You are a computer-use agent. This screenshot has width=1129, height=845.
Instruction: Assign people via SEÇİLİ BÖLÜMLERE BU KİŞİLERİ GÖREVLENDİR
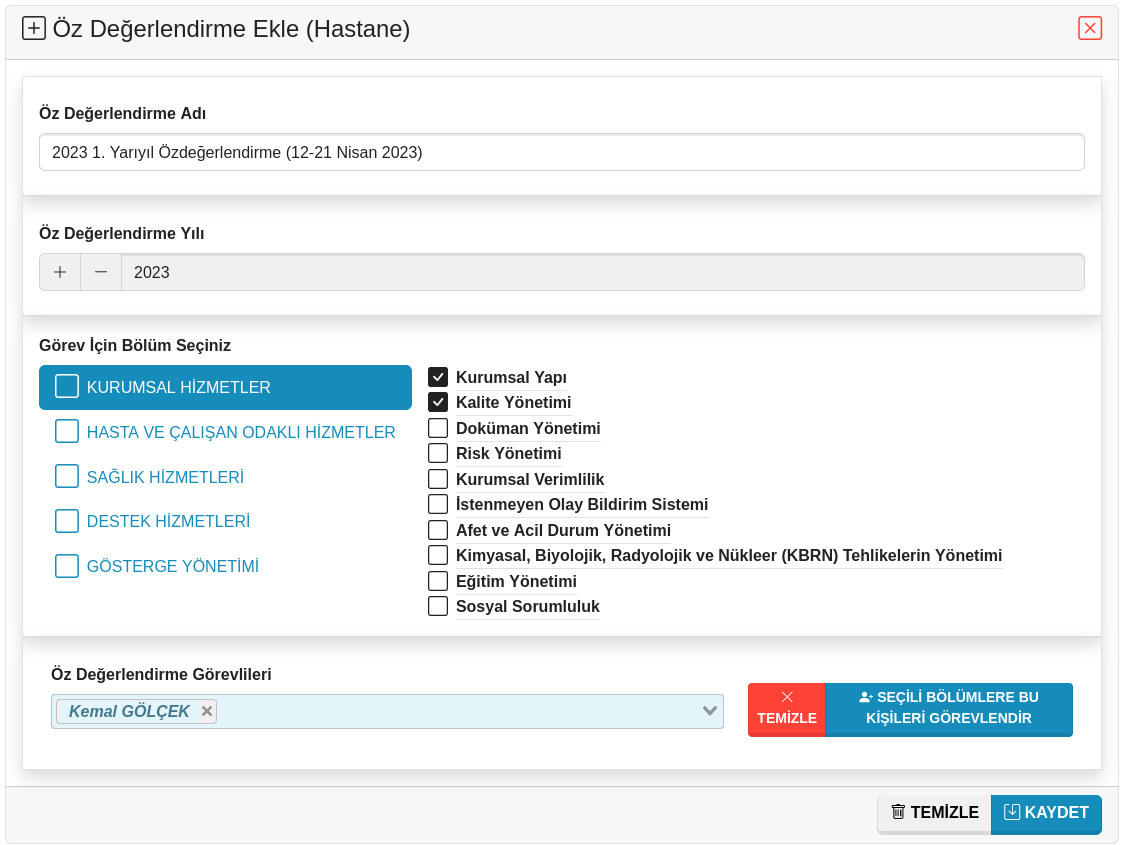click(948, 709)
